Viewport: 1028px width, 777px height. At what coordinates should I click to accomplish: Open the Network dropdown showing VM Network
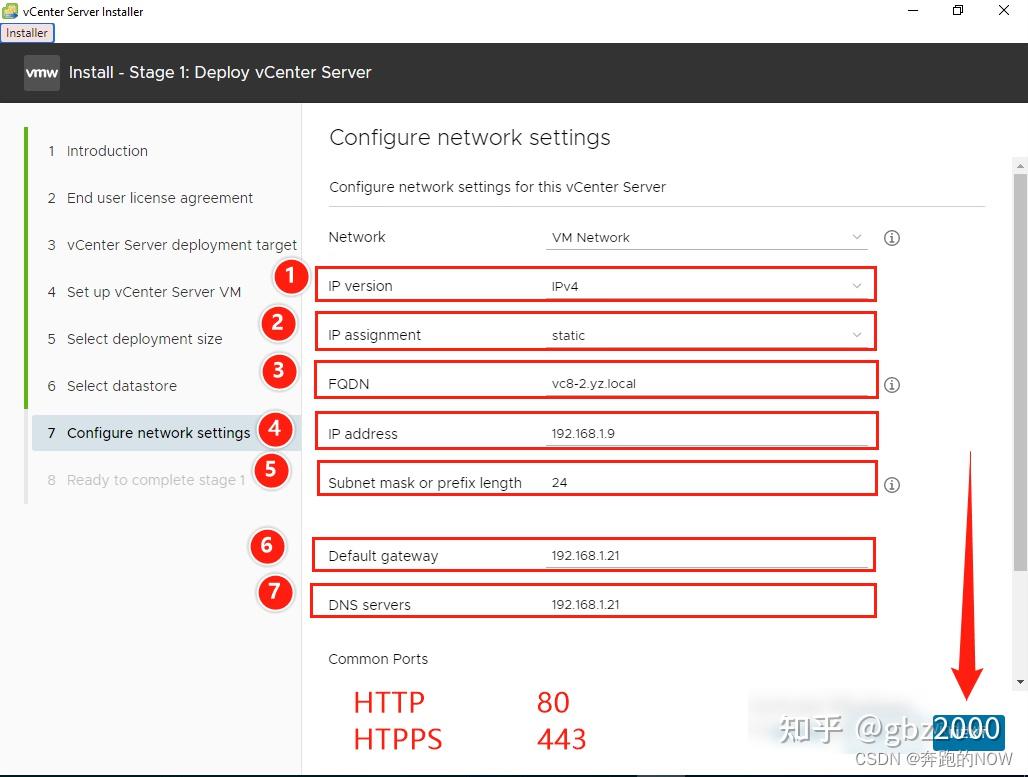click(x=706, y=237)
